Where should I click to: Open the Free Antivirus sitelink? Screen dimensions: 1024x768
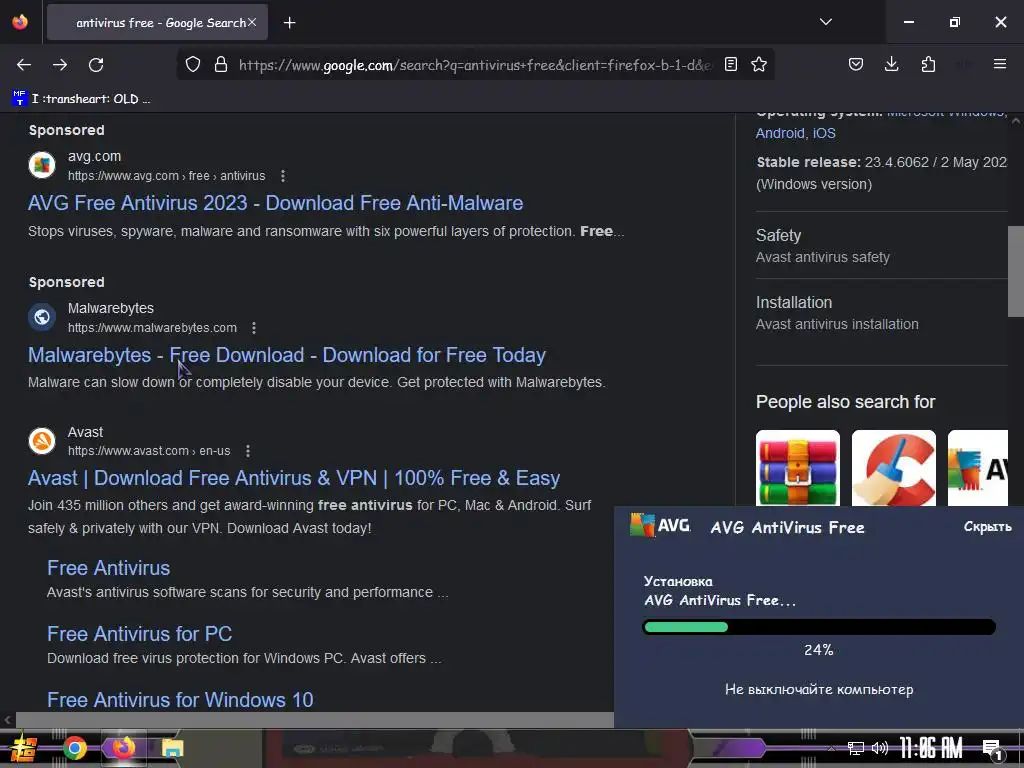(x=108, y=568)
